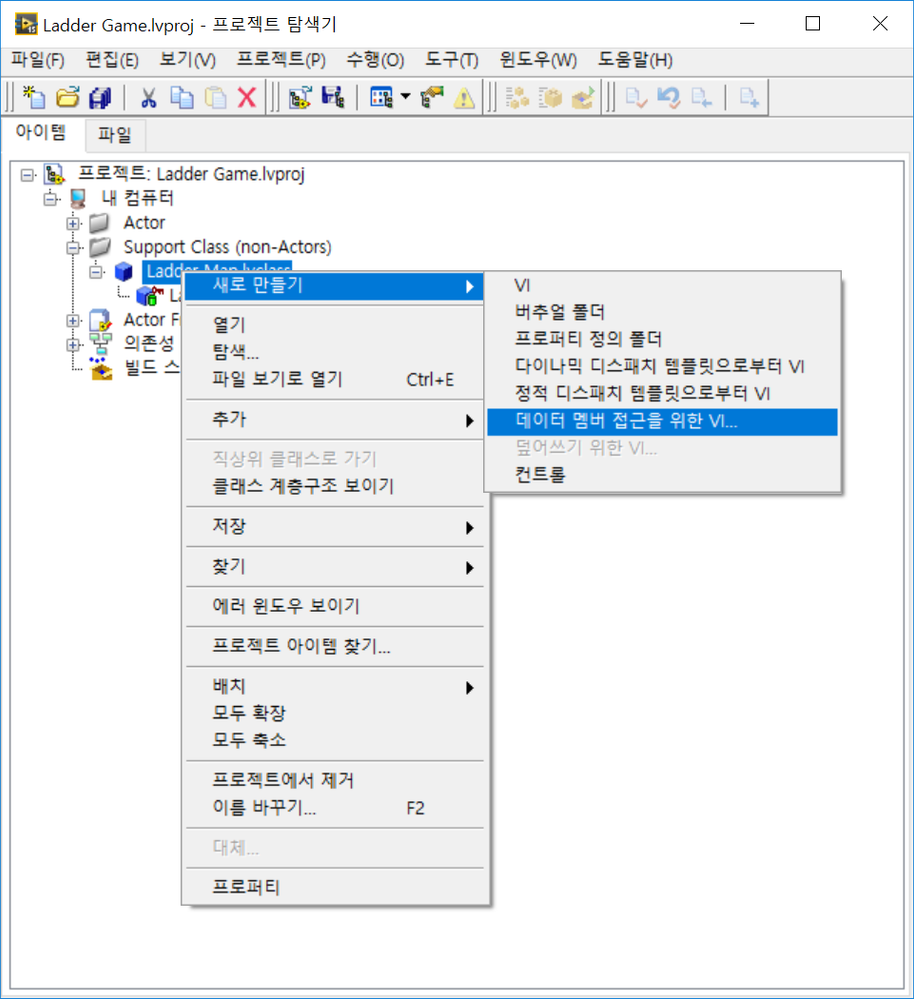
Task: Select the computer icon beside 내 컴퓨터
Action: tap(78, 198)
